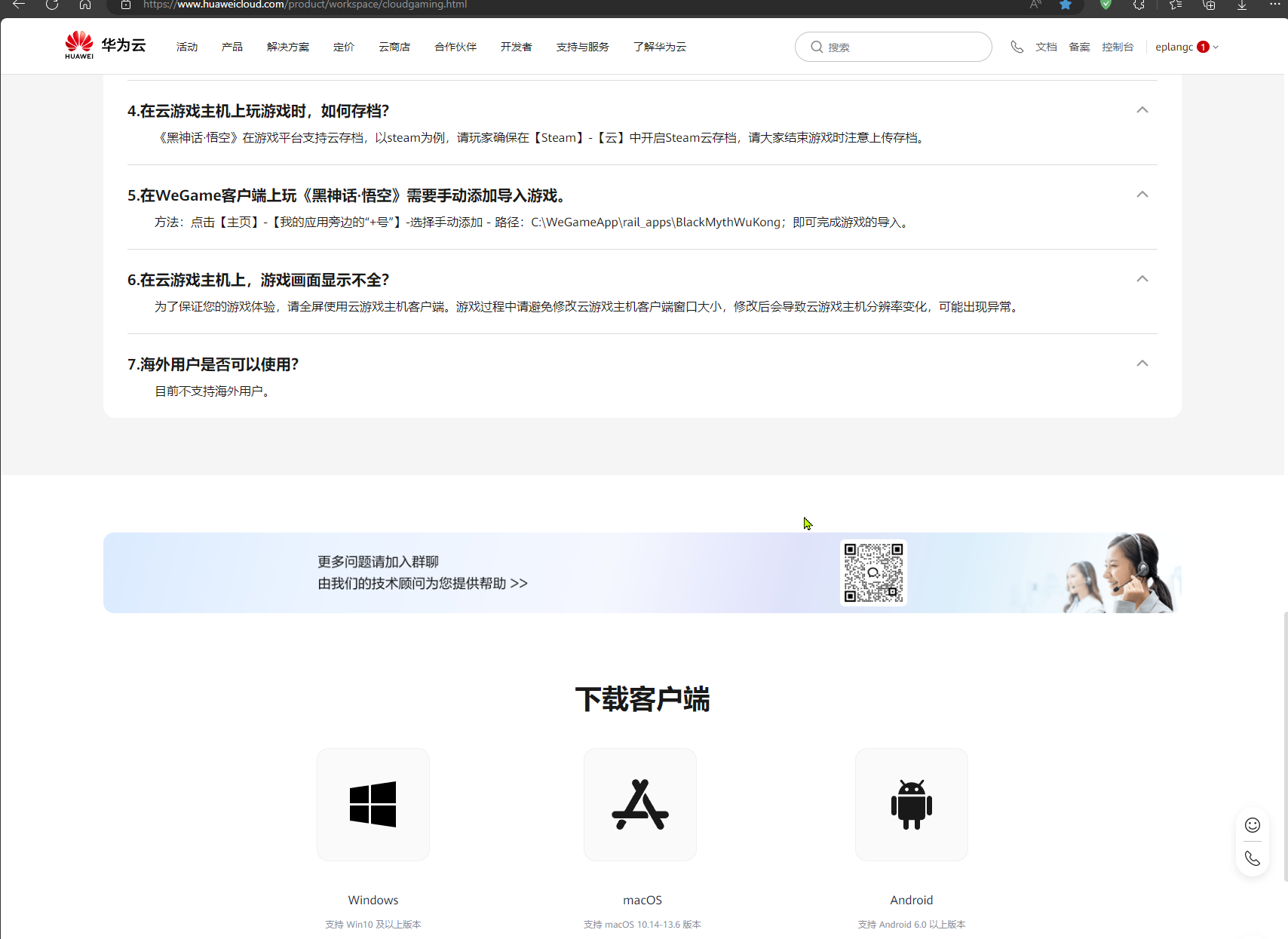
Task: Click the 更多问题请加入群聊 banner text
Action: 378,562
